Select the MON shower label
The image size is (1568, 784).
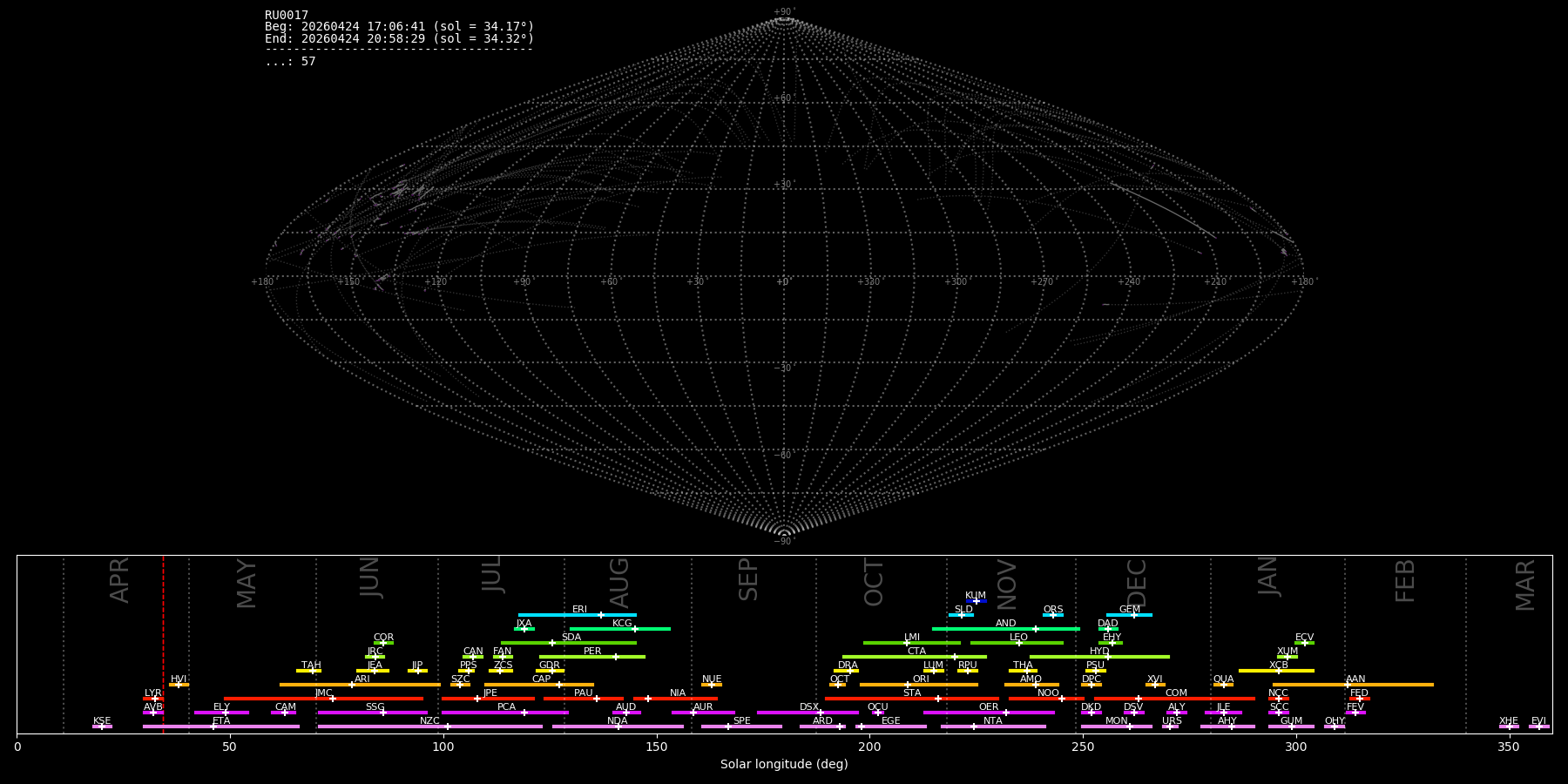[1116, 720]
